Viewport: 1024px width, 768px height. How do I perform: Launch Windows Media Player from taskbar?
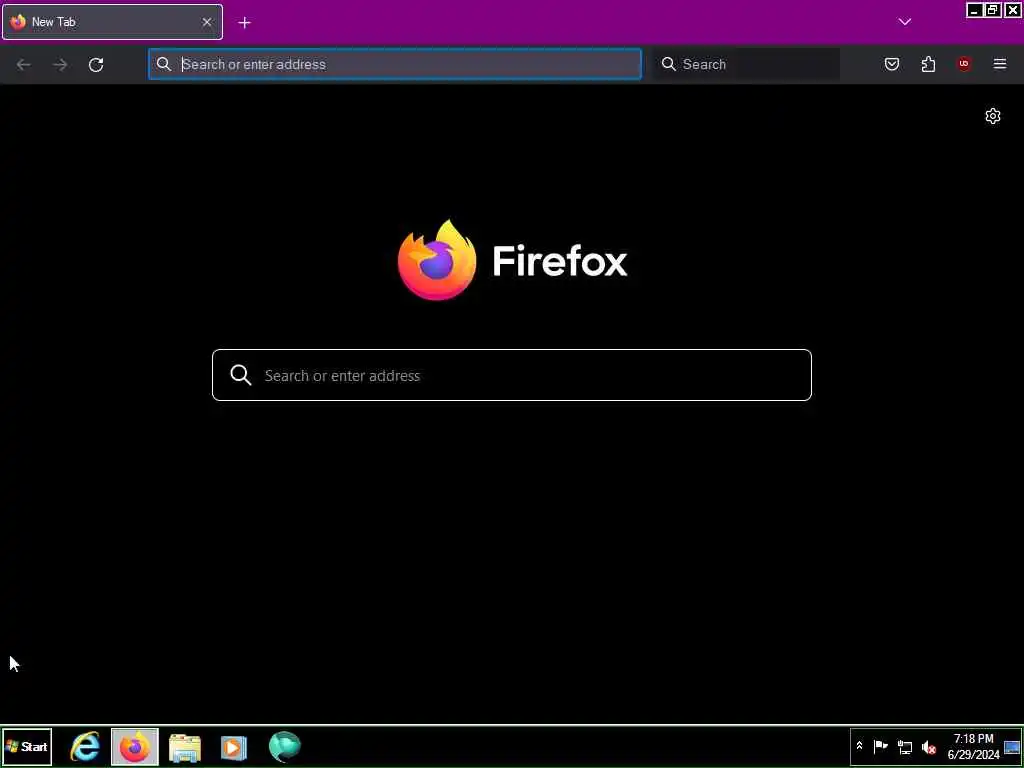[x=234, y=748]
